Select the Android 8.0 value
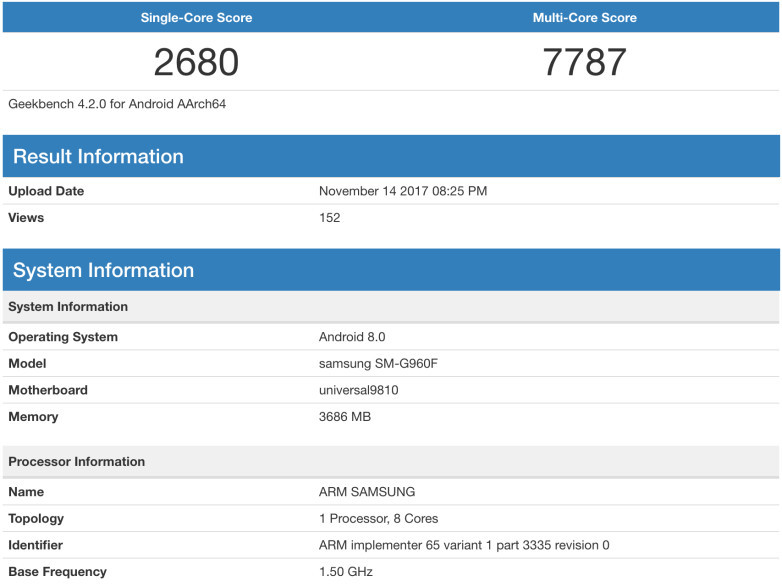Screen dimensions: 782x587 (x=352, y=337)
